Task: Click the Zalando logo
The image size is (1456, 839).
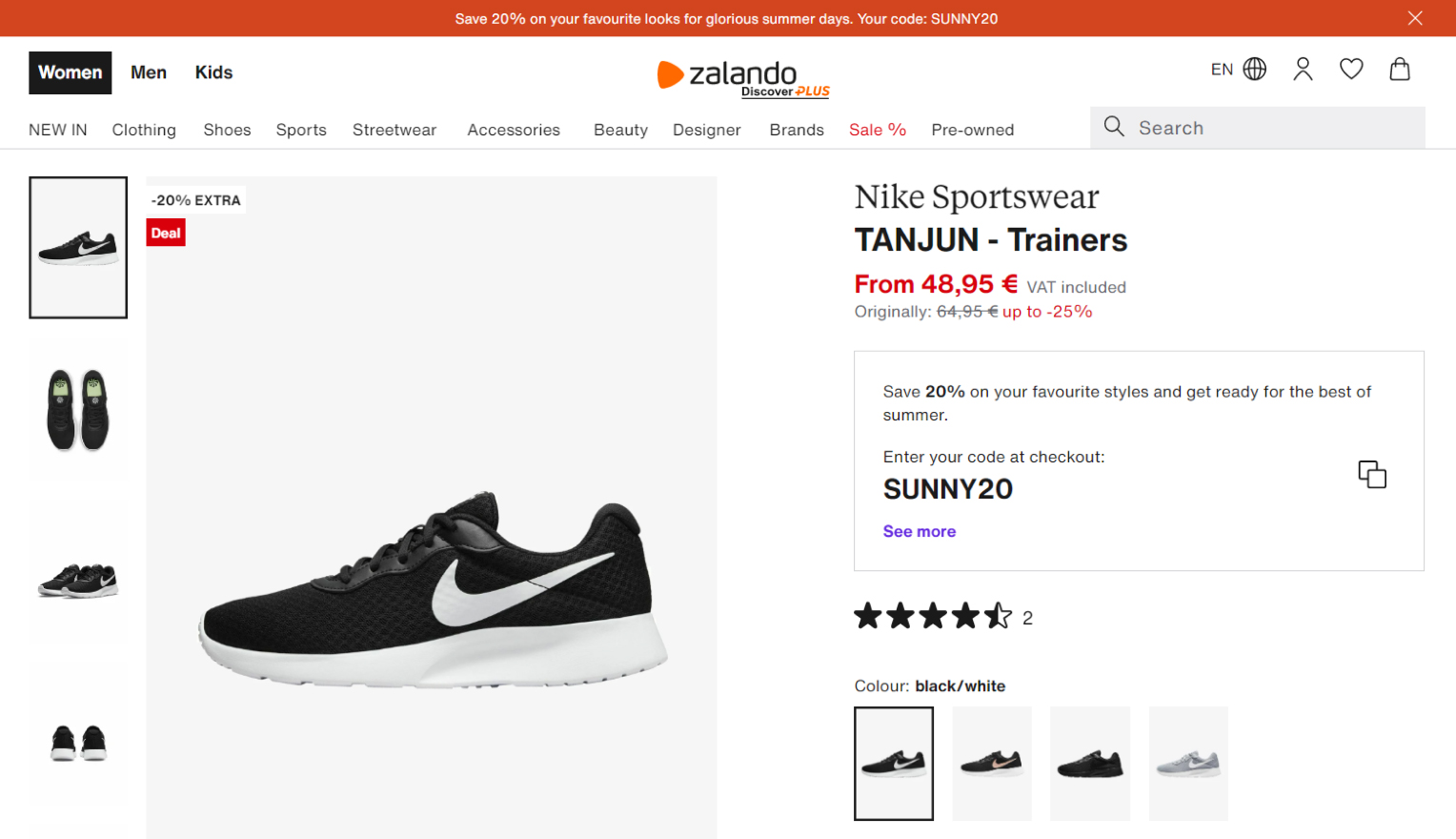Action: click(x=740, y=75)
